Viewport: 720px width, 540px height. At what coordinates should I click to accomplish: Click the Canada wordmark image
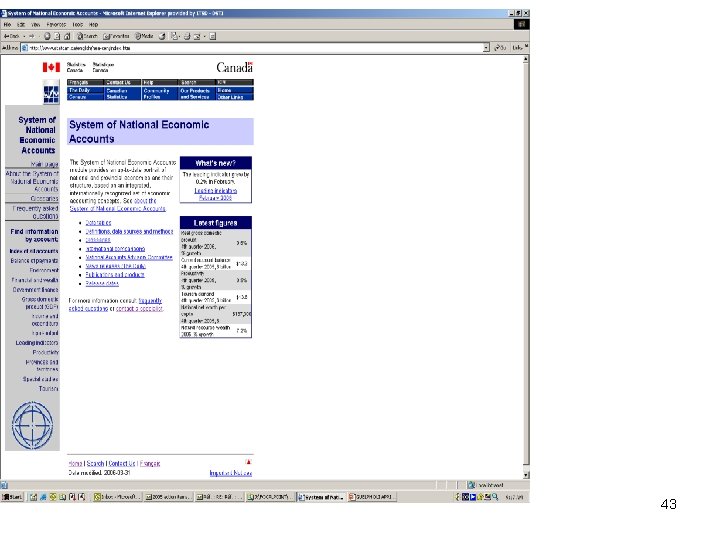235,68
